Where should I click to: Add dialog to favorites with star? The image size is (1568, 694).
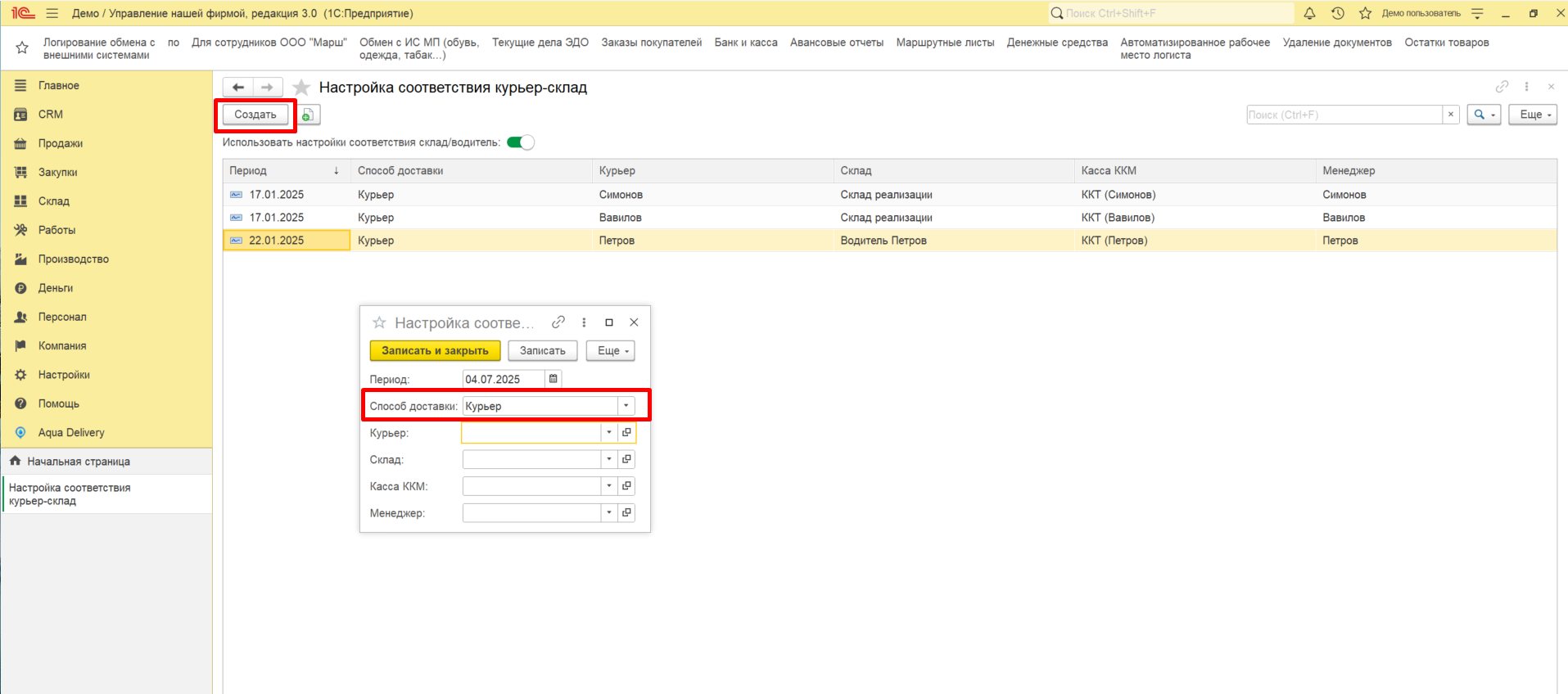pos(379,322)
